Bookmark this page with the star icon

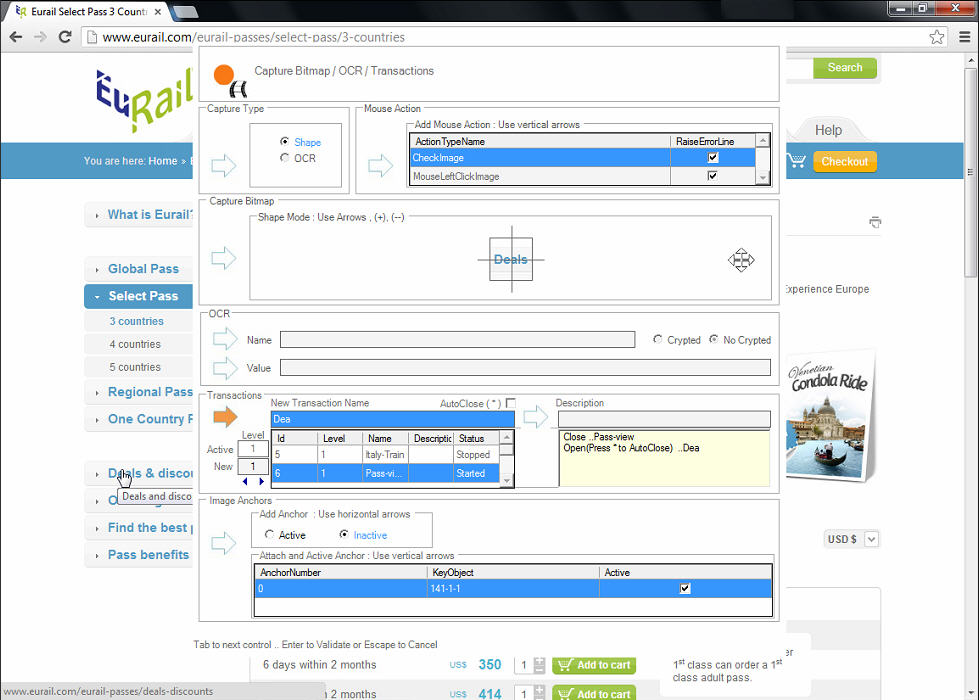click(937, 37)
